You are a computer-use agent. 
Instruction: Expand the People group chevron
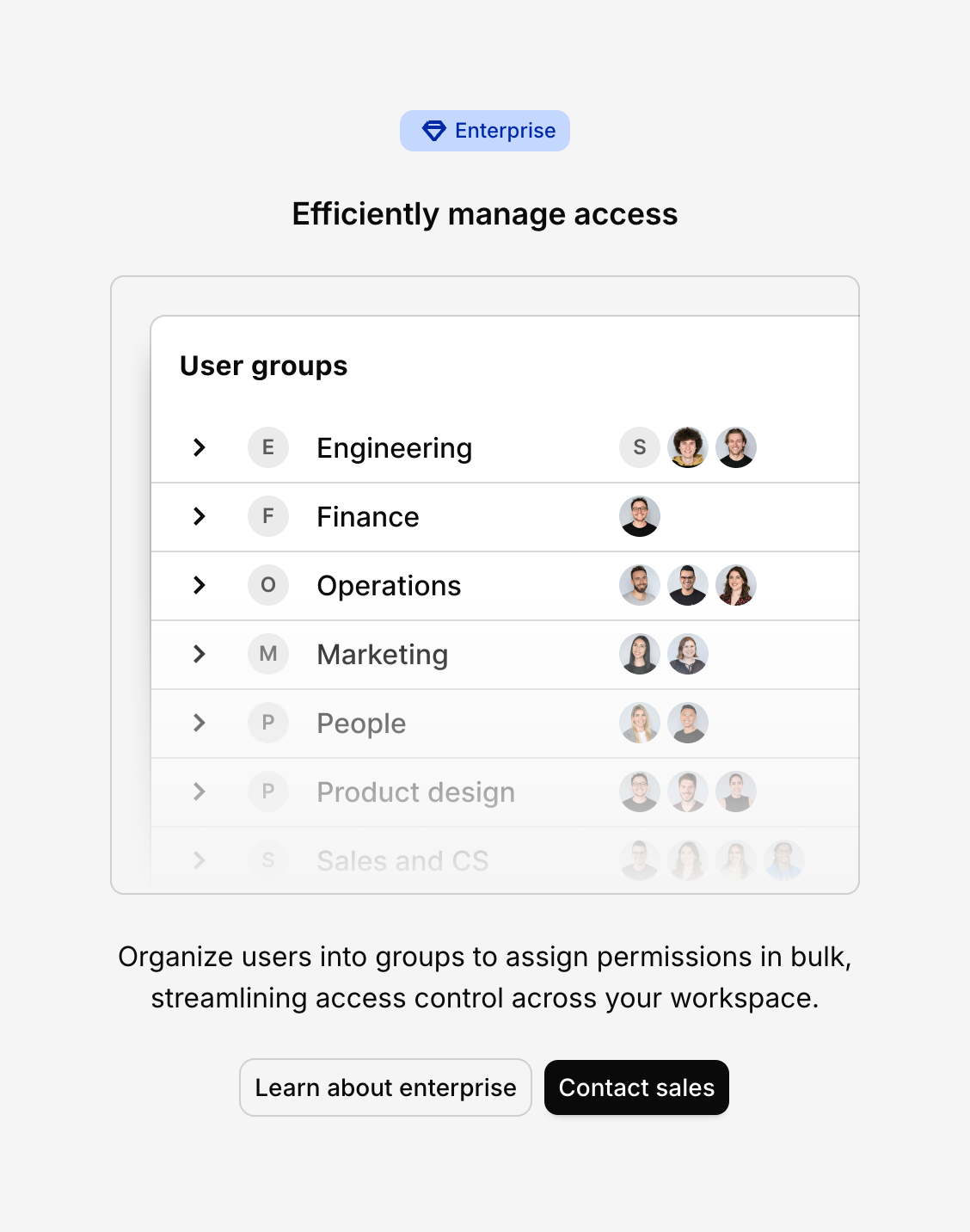click(x=200, y=723)
